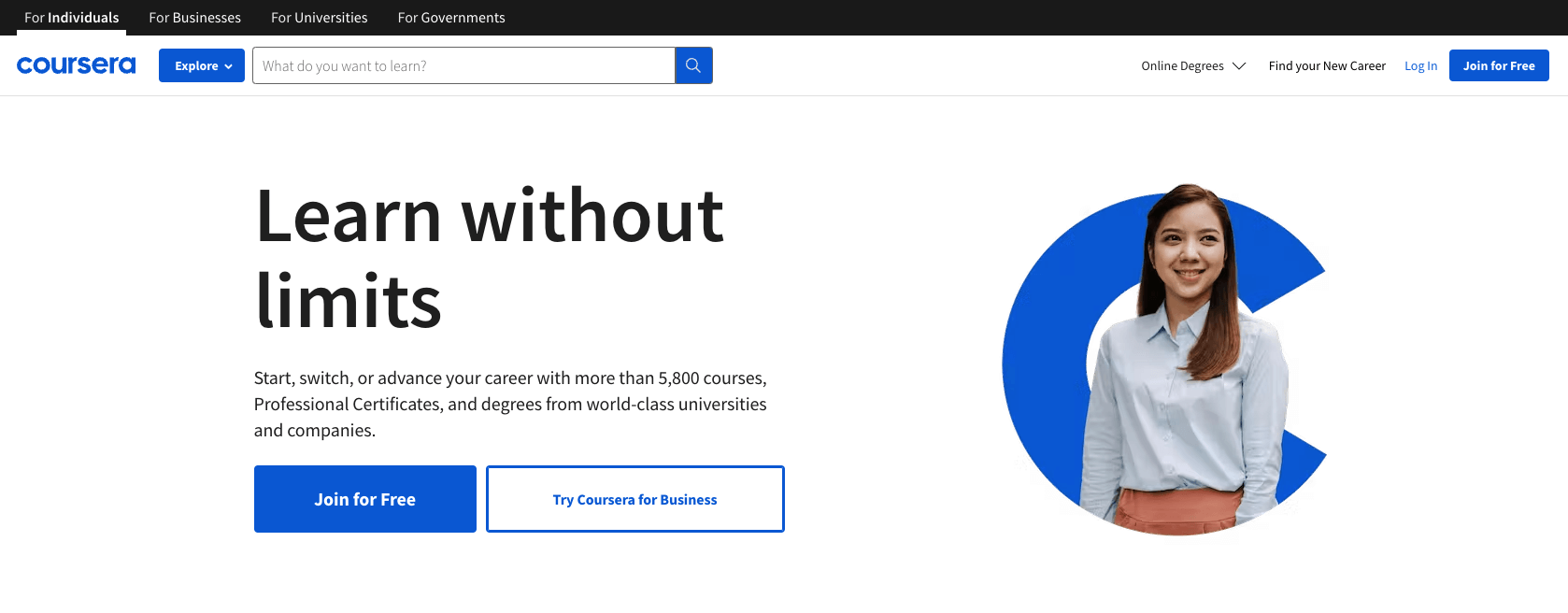This screenshot has height=613, width=1568.
Task: Click the 'Learn without limits' headline
Action: coord(490,258)
